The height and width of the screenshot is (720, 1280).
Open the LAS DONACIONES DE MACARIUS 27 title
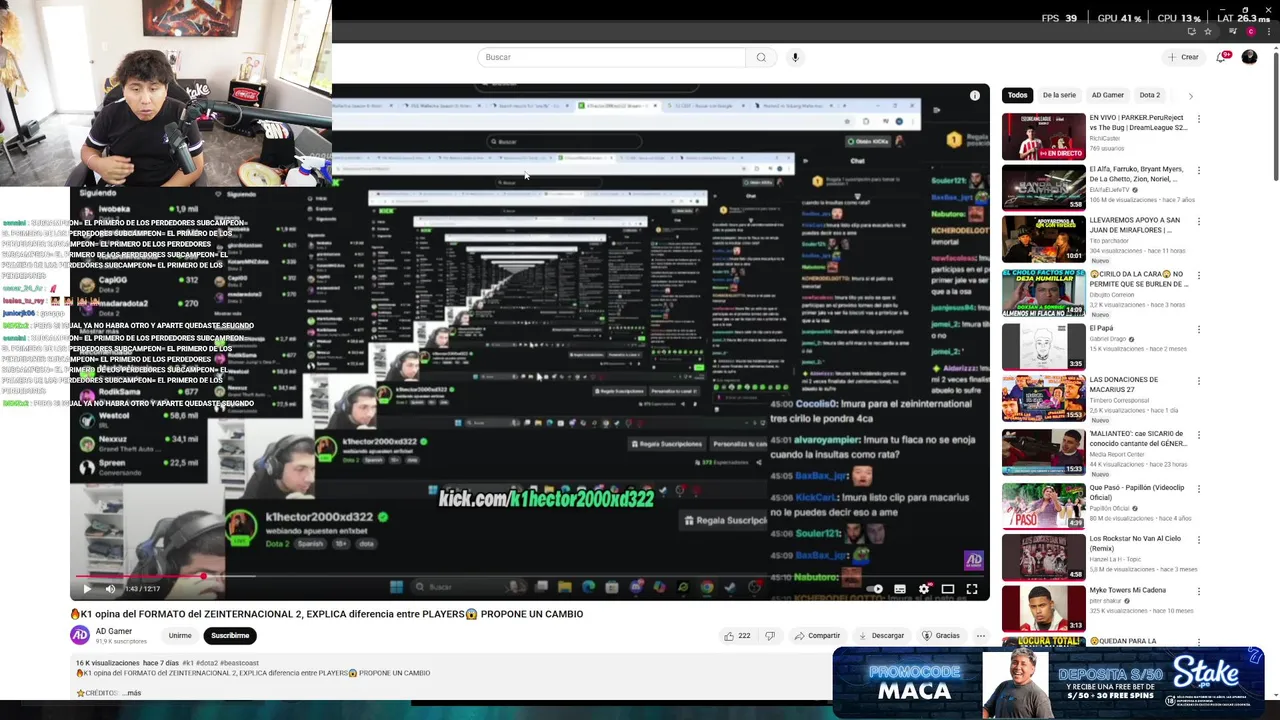[1124, 384]
